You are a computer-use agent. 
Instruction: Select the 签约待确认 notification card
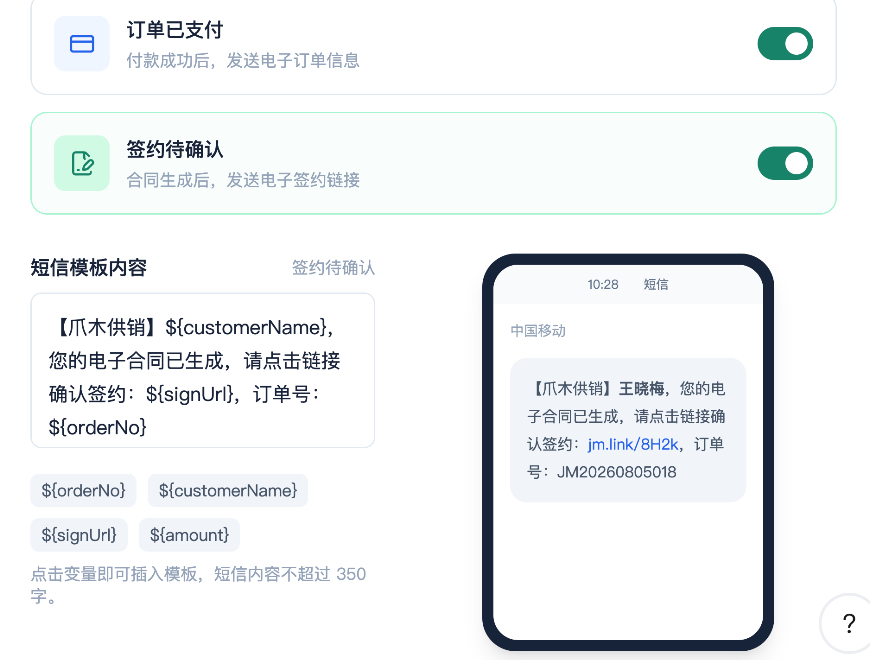click(433, 163)
